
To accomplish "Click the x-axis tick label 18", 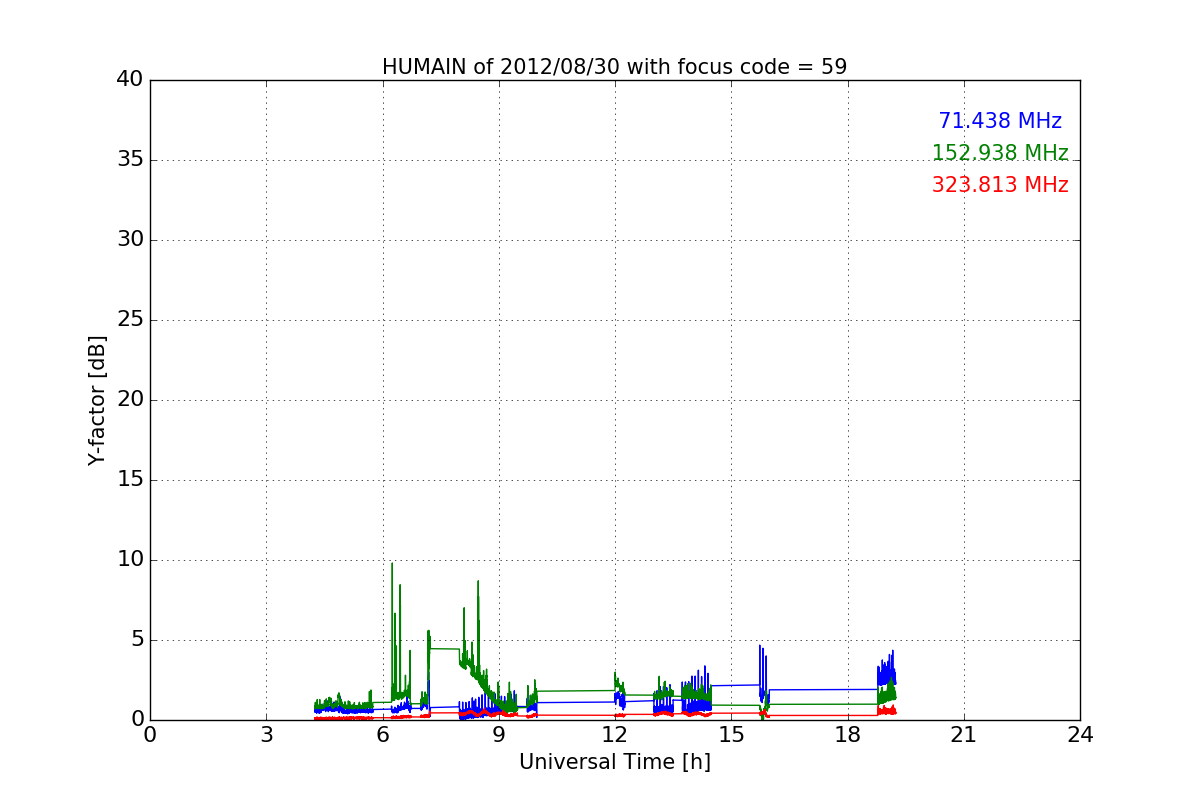I will click(x=847, y=735).
